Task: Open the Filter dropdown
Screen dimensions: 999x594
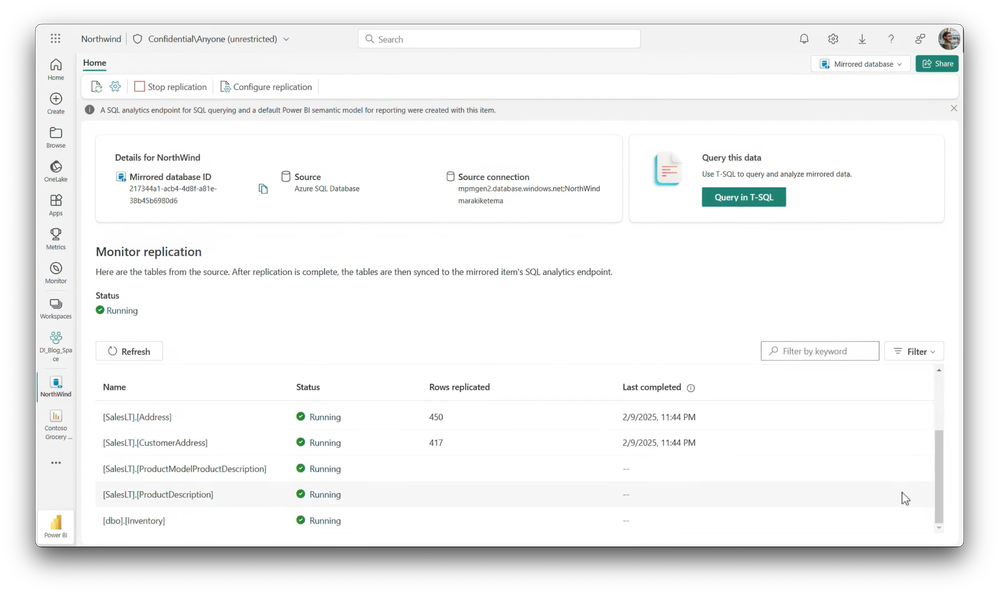Action: [914, 351]
